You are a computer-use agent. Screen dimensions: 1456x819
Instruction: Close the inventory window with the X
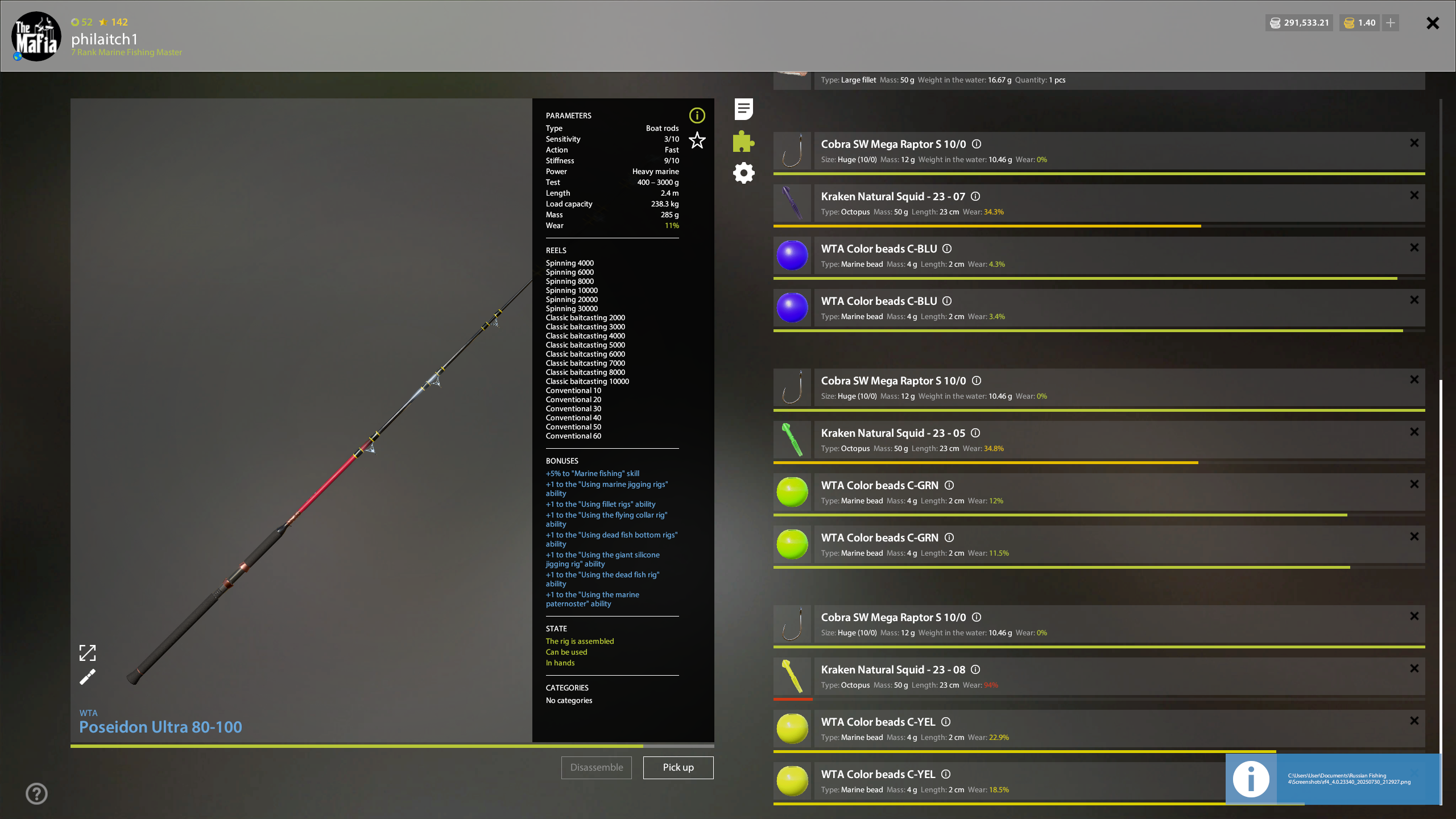tap(1433, 23)
